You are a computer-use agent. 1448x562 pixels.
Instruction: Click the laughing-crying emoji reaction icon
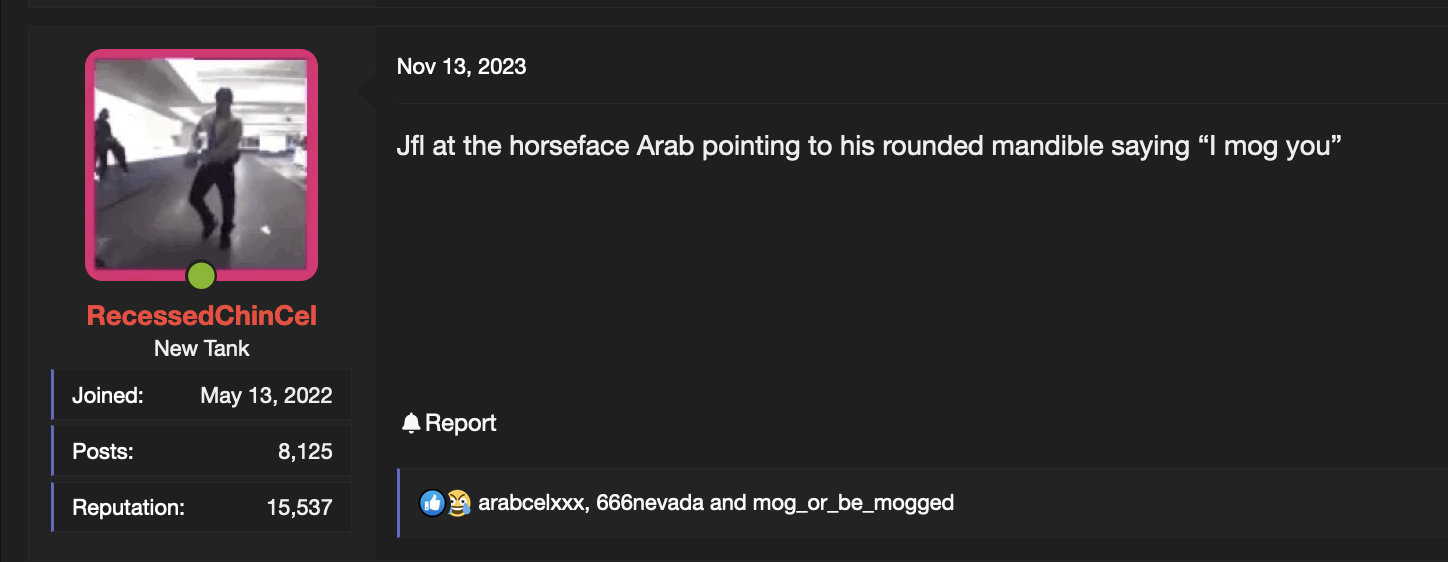pos(458,503)
